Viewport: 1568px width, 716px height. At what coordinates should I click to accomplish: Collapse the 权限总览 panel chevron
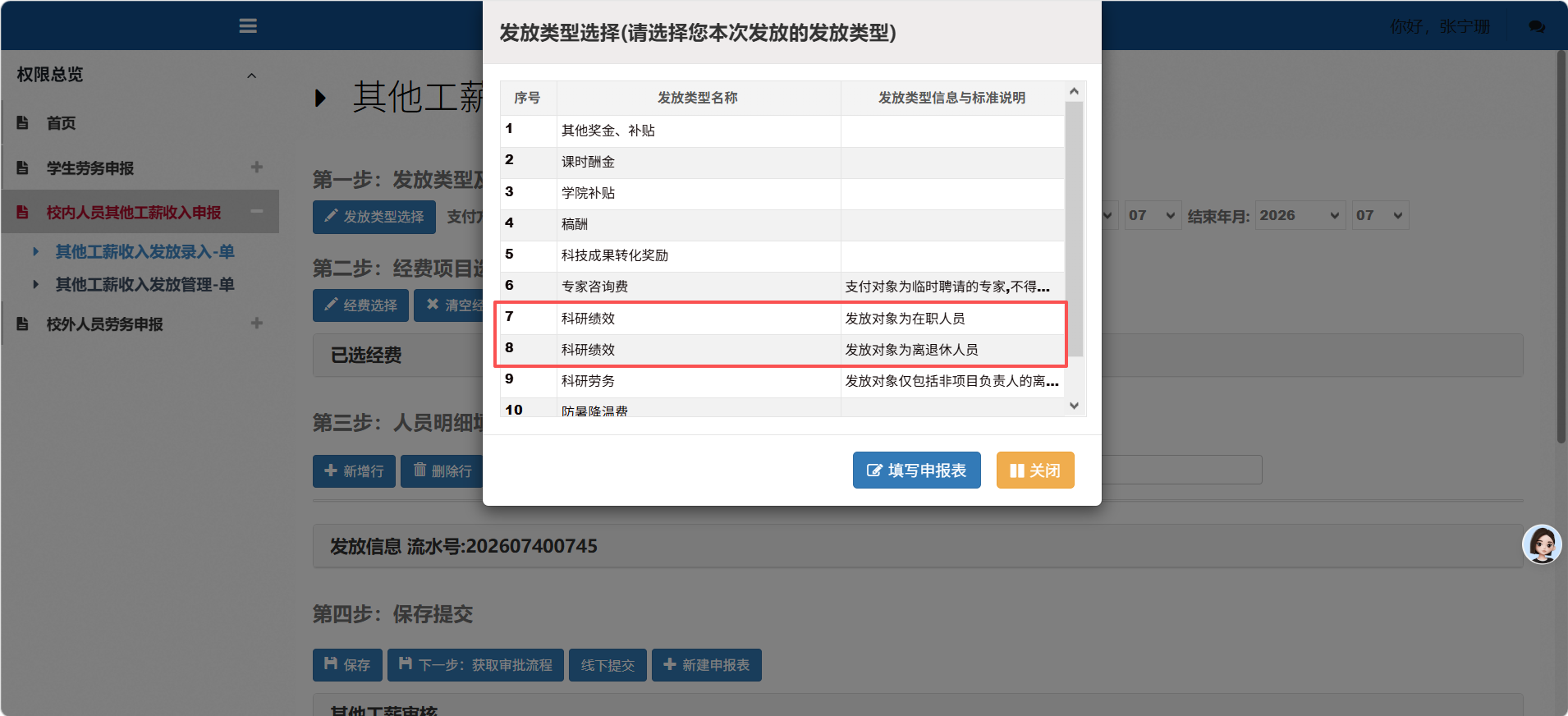click(252, 76)
